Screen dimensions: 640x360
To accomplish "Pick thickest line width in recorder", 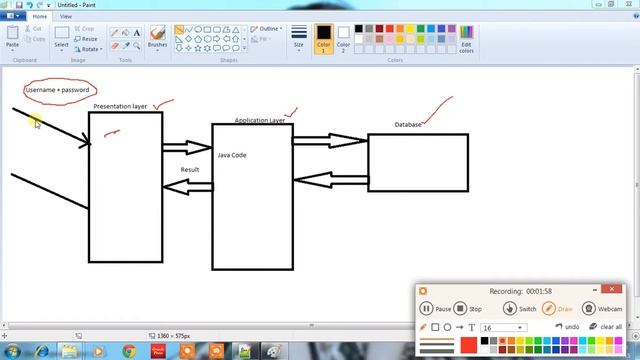I will click(x=437, y=351).
